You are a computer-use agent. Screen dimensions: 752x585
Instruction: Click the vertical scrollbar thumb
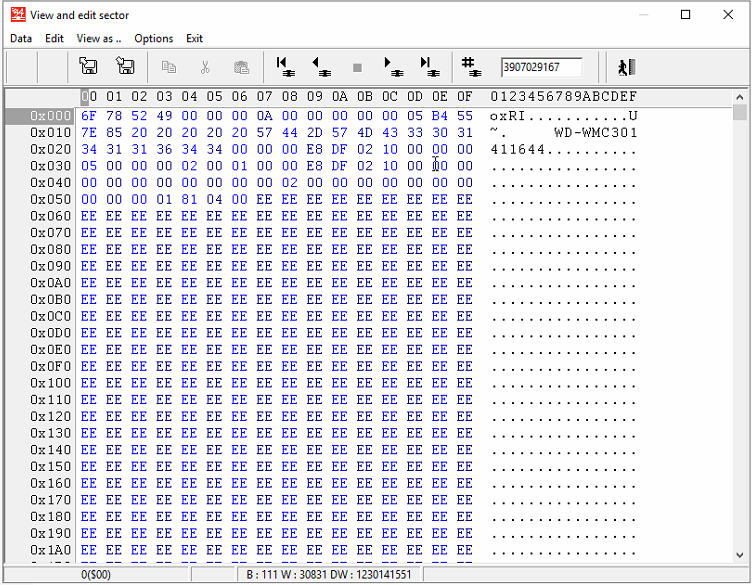pyautogui.click(x=740, y=113)
